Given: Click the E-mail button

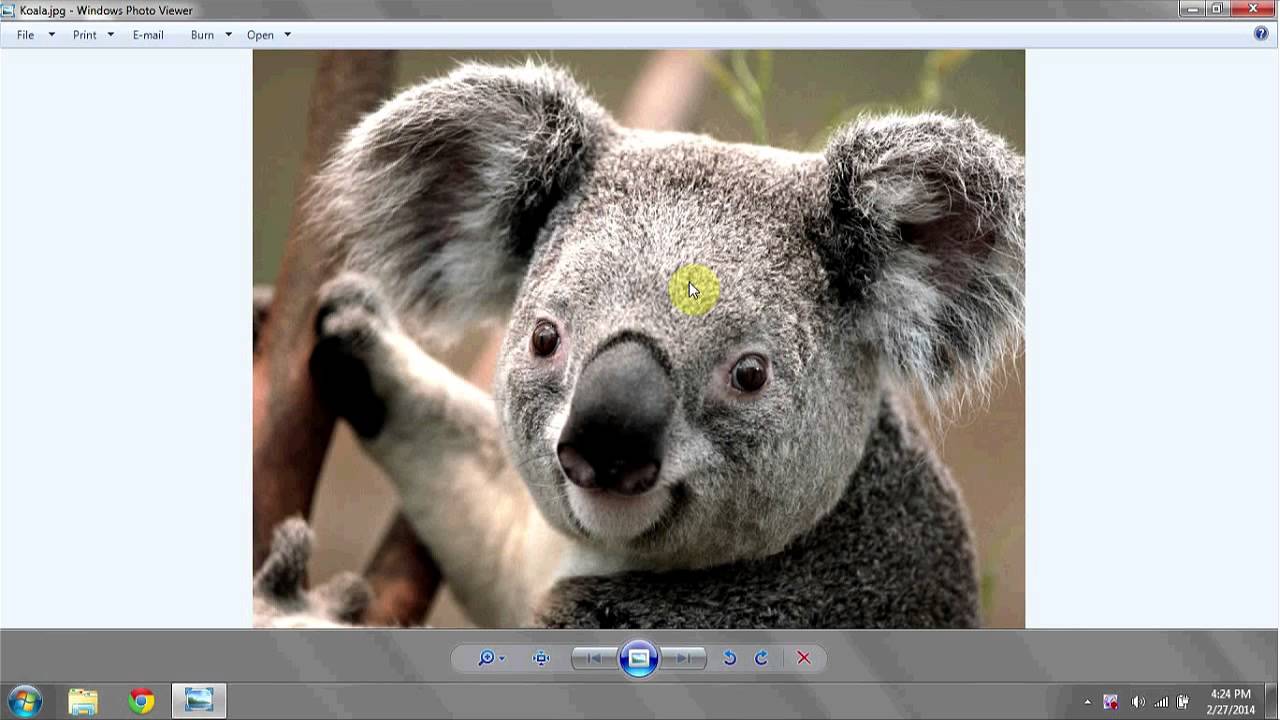Looking at the screenshot, I should click(x=148, y=35).
